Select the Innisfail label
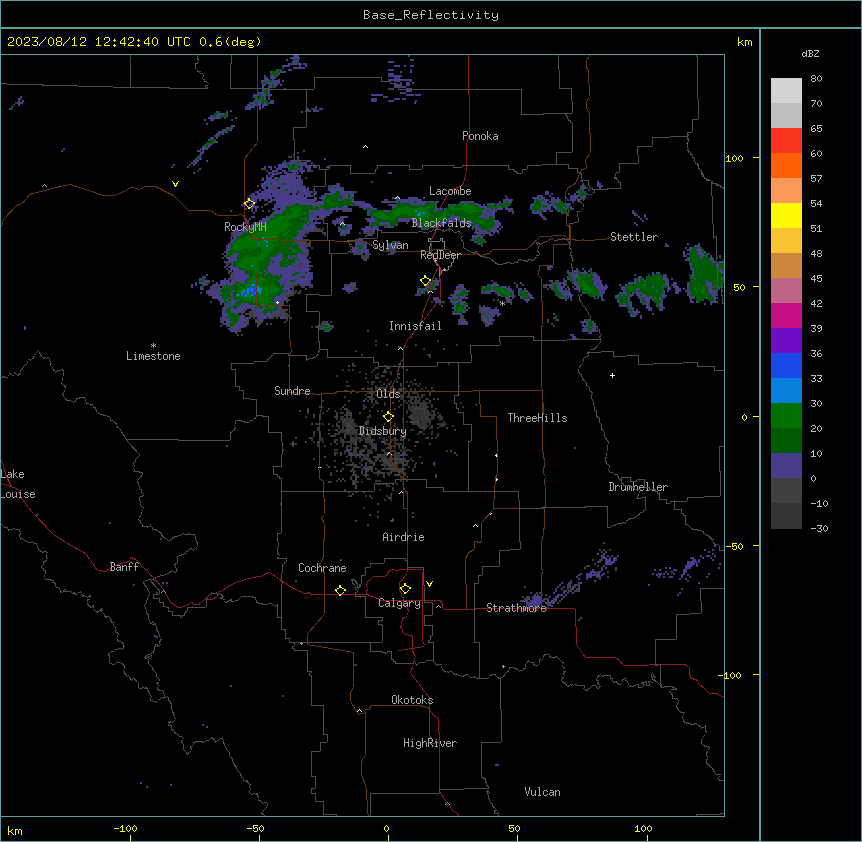 pos(415,326)
